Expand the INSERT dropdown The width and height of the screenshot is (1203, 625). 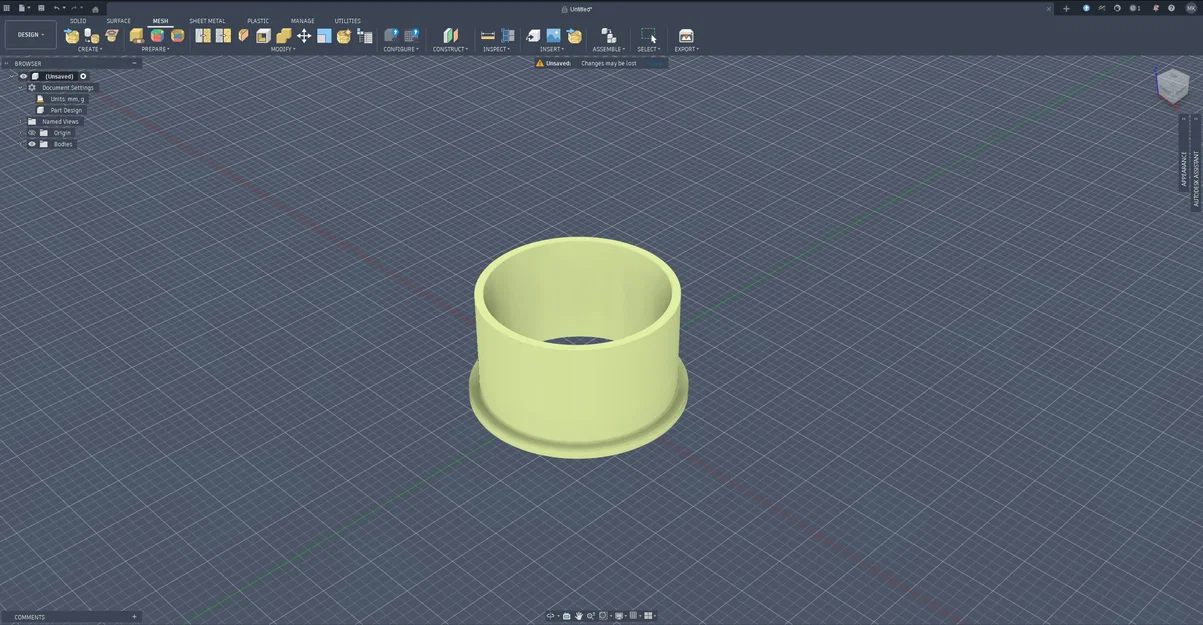(x=552, y=49)
